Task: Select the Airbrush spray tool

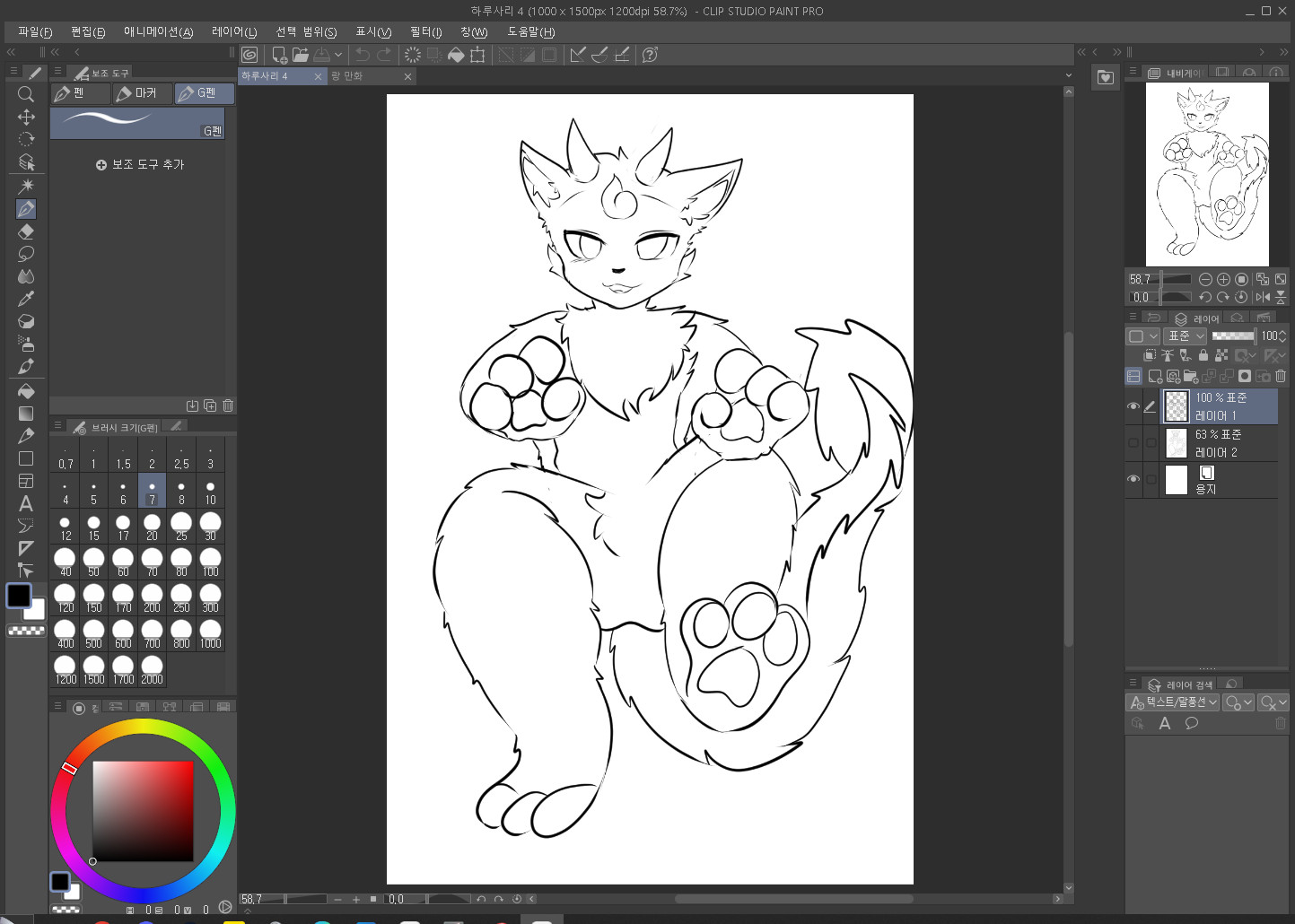Action: coord(26,344)
